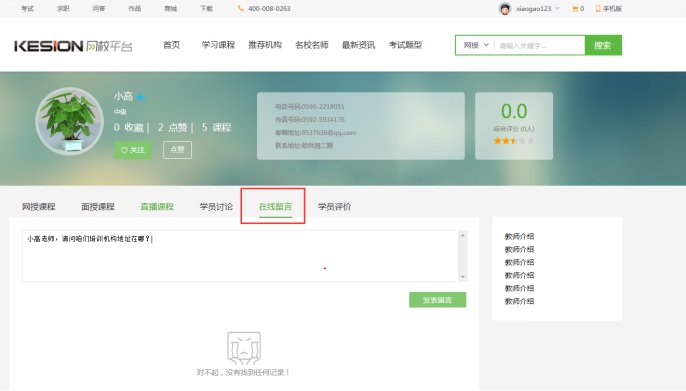
Task: Click the 点赞 like button
Action: pyautogui.click(x=177, y=150)
